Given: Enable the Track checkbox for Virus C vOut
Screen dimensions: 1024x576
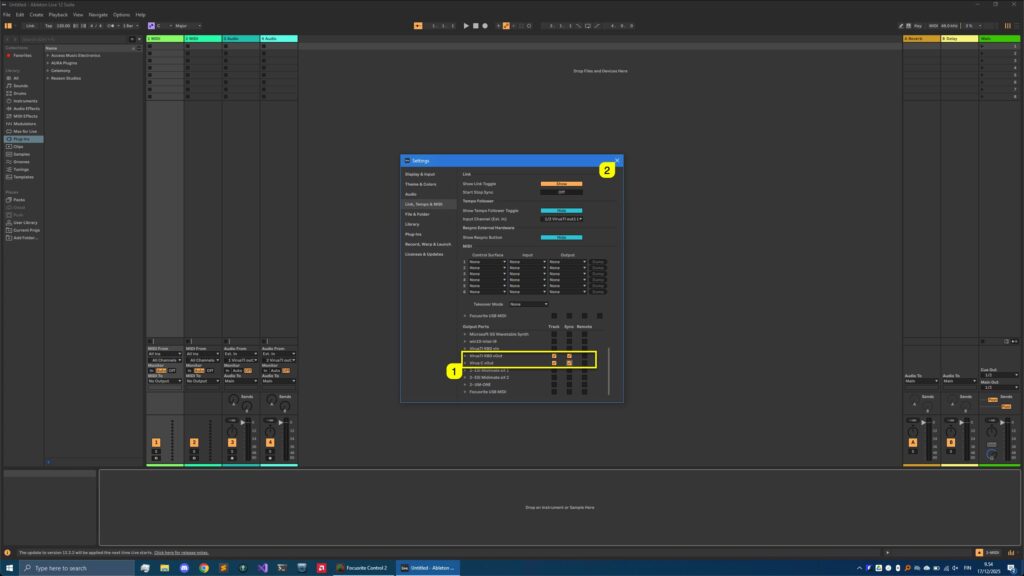Looking at the screenshot, I should tap(553, 363).
